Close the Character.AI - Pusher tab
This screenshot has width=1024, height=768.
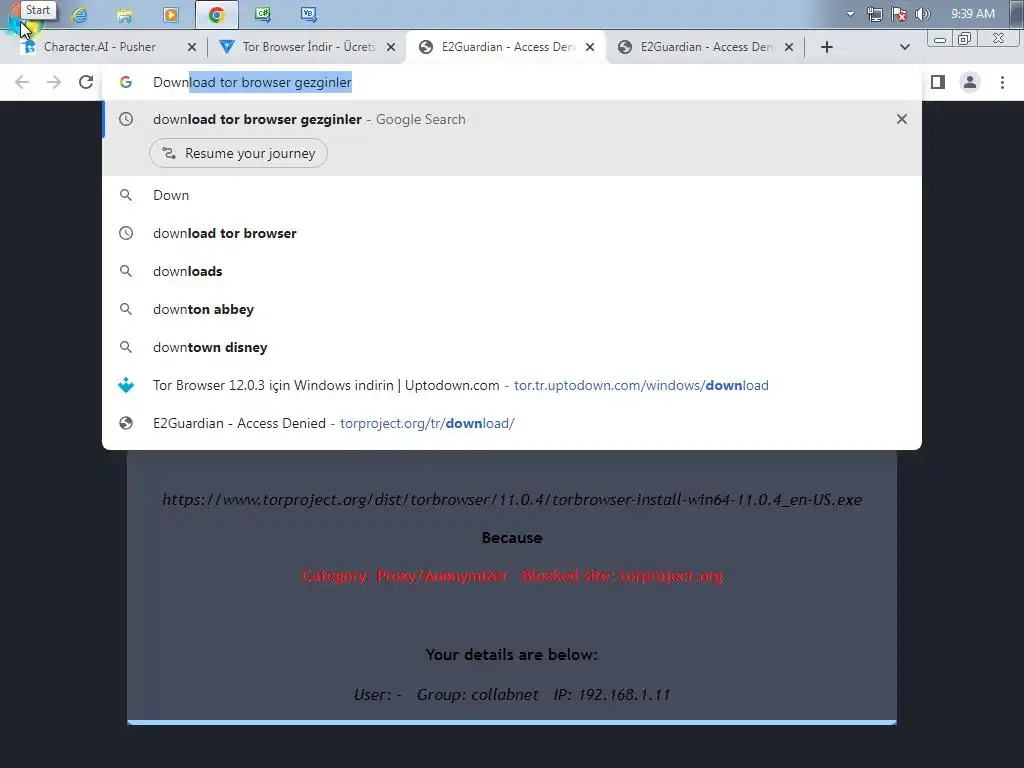[191, 47]
